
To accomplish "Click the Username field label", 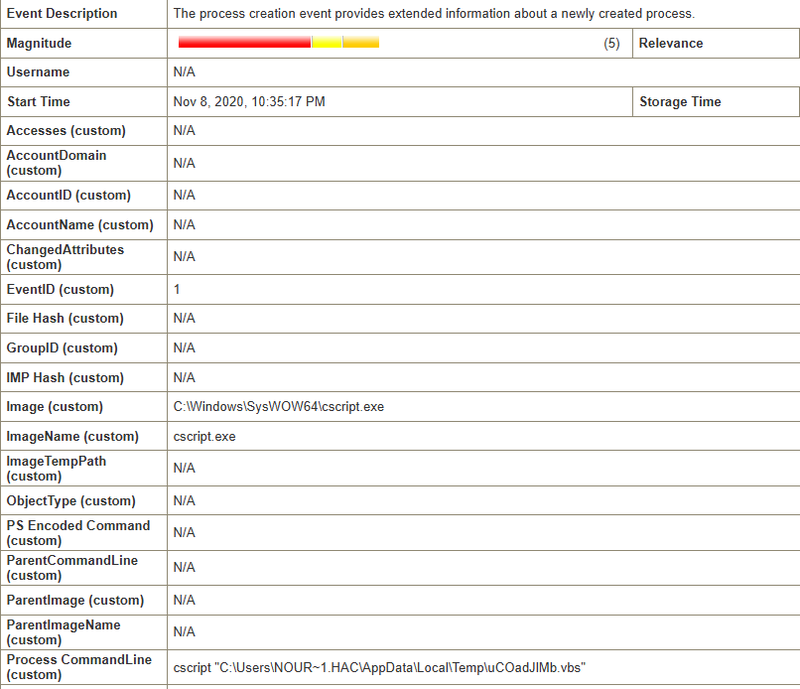I will pyautogui.click(x=38, y=72).
